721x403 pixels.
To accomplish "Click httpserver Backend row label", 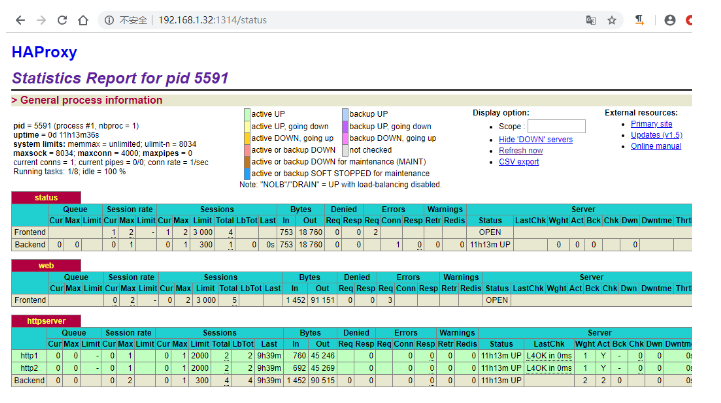I will [x=29, y=380].
